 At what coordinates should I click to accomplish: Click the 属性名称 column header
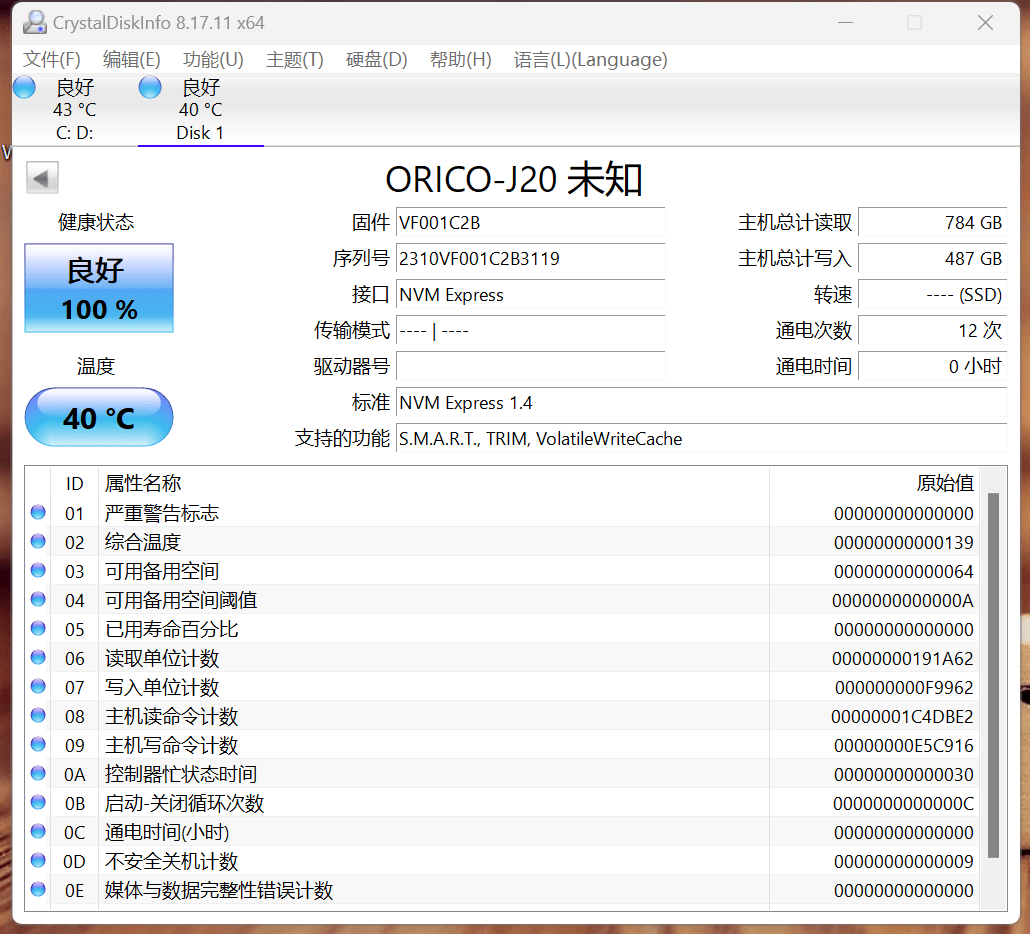434,483
